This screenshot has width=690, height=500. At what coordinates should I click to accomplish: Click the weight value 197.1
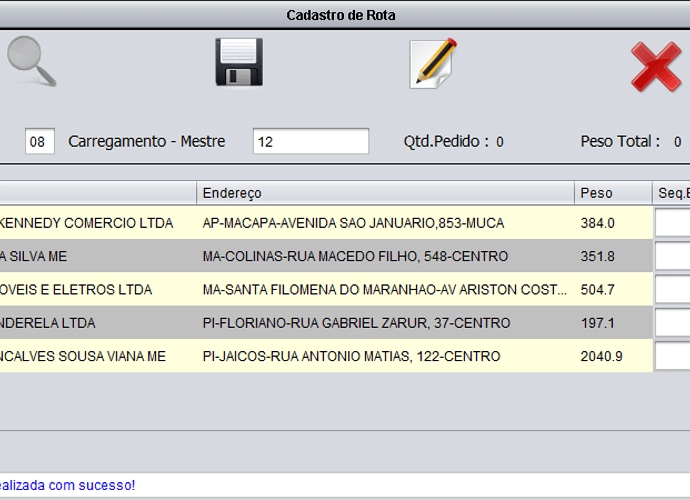tap(597, 323)
